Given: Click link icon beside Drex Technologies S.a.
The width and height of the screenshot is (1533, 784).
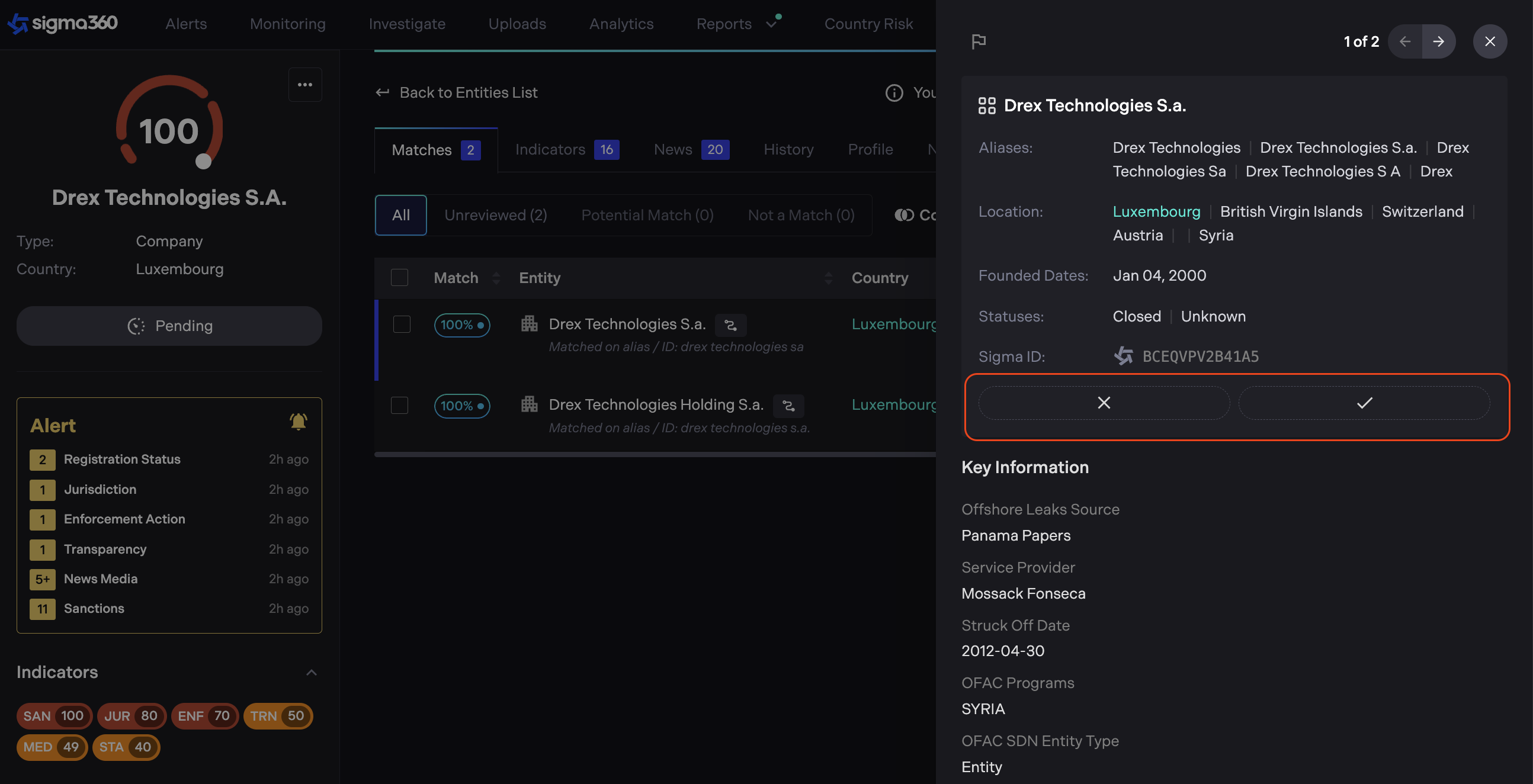Looking at the screenshot, I should tap(730, 325).
